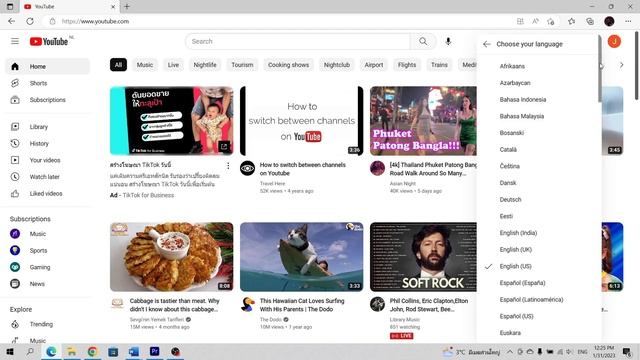Select the Nightlife filter chip
This screenshot has height=360, width=640.
(205, 65)
